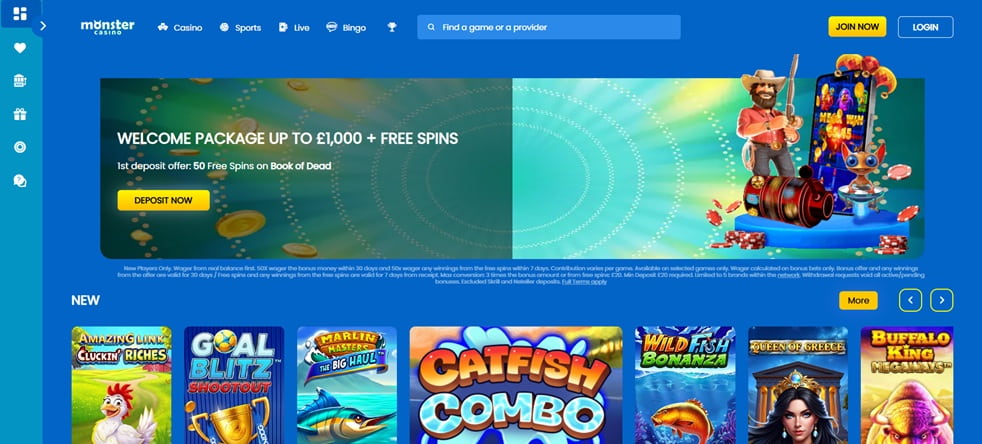Screen dimensions: 982x444
Task: Click the gift promotions icon in sidebar
Action: 20,114
